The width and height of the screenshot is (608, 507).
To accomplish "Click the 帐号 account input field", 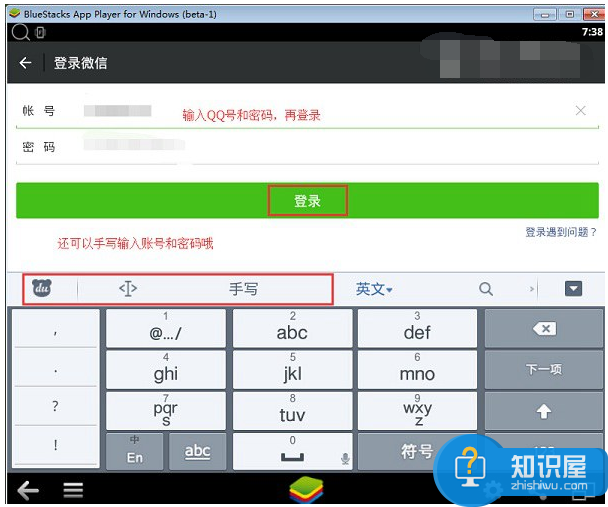I will (x=307, y=111).
